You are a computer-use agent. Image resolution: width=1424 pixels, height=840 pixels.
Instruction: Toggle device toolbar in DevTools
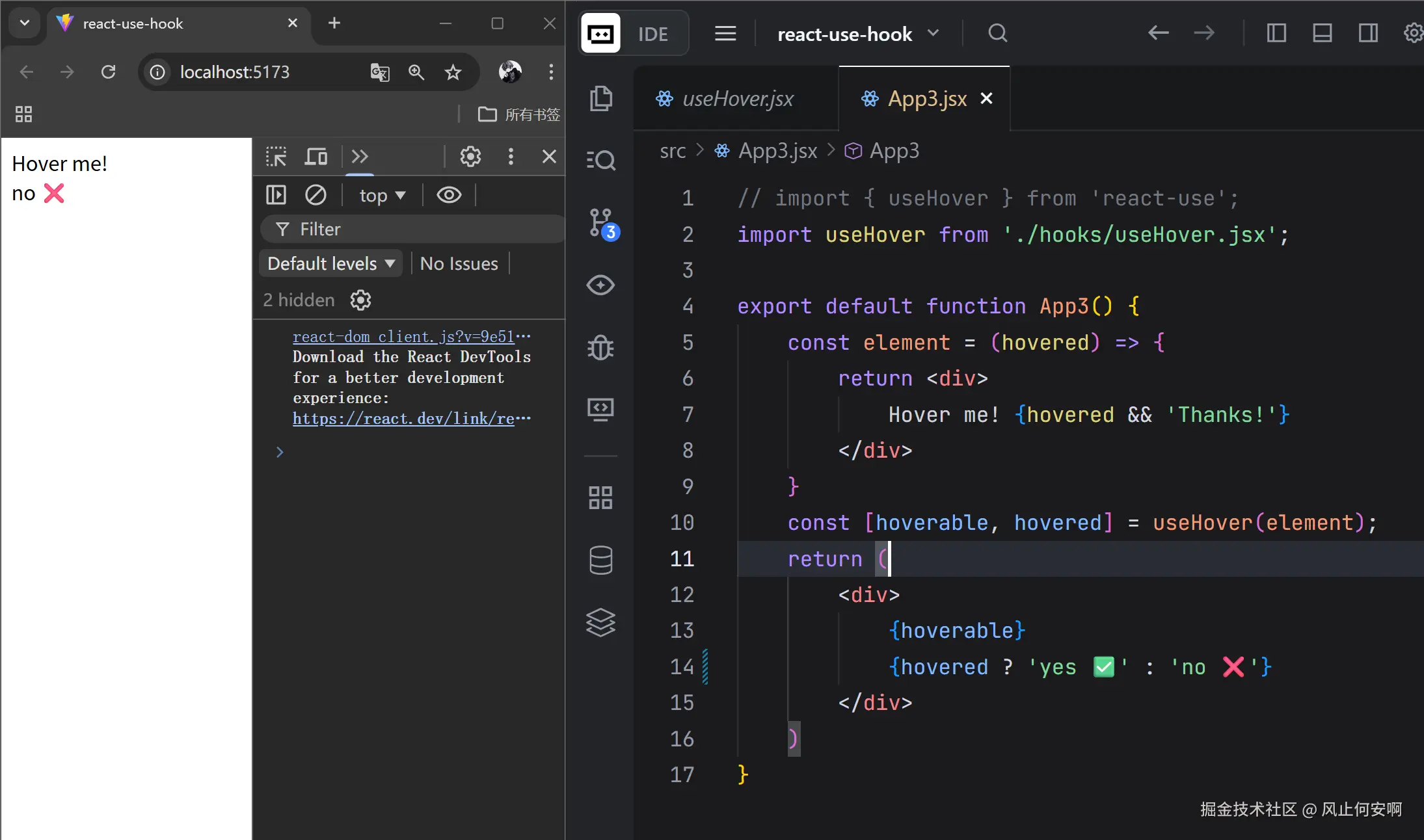316,157
